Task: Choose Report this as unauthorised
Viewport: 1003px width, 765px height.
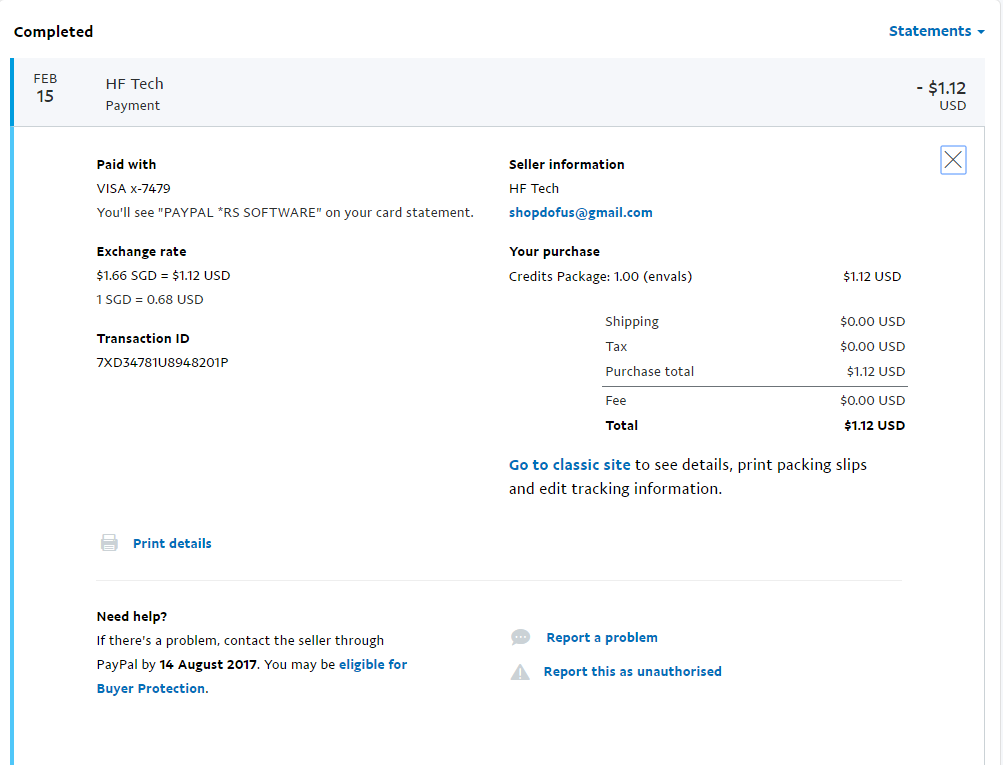Action: 632,672
